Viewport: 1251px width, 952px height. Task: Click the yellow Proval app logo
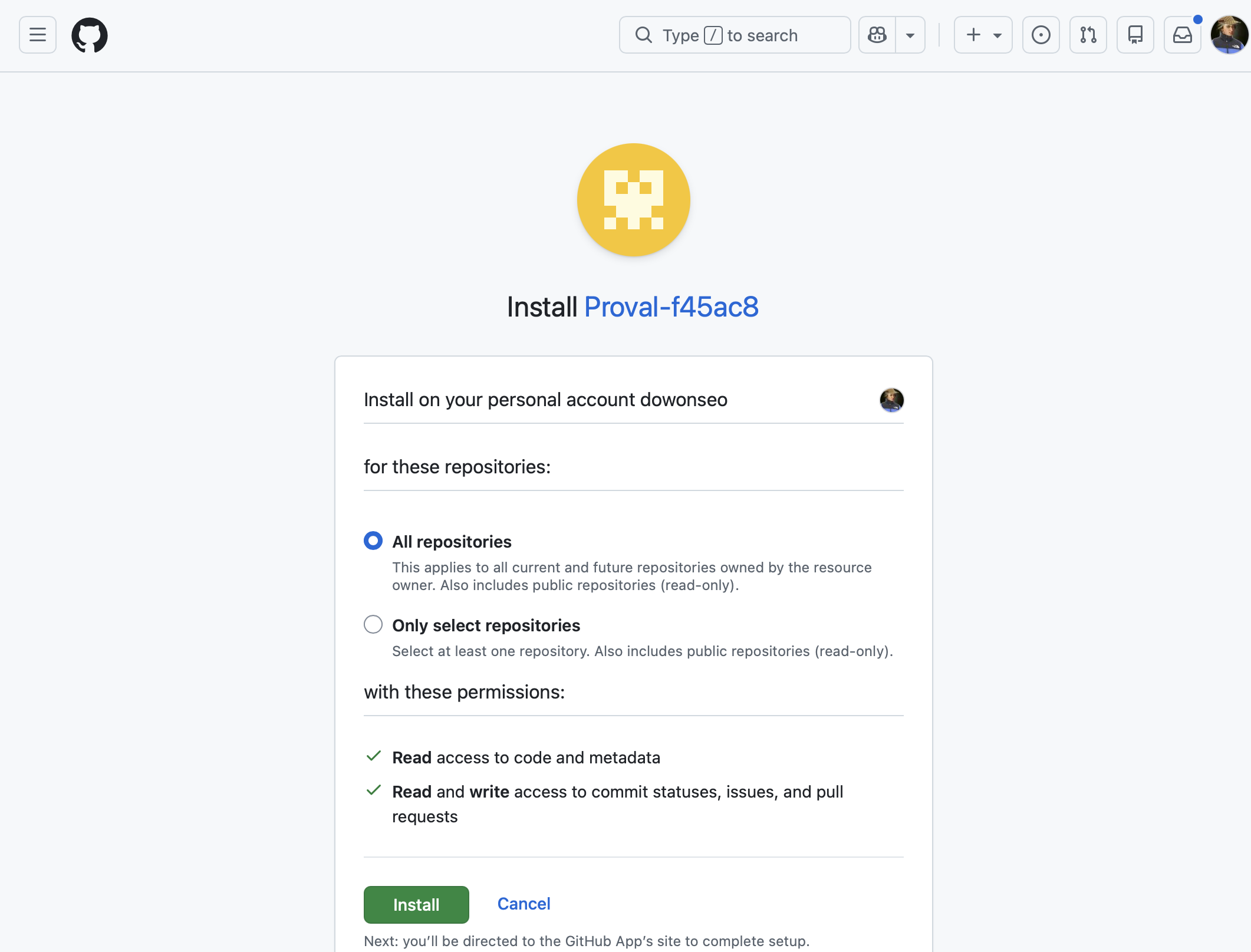(634, 200)
